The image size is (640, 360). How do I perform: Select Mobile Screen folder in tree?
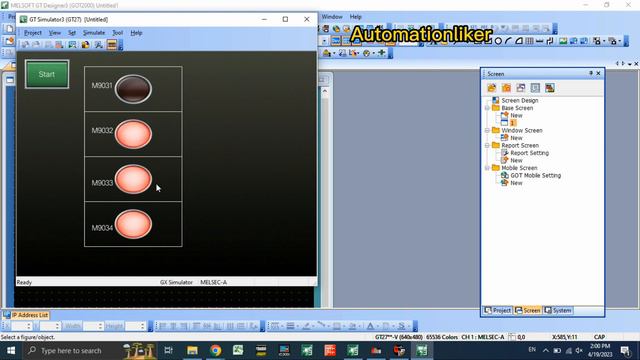point(519,168)
